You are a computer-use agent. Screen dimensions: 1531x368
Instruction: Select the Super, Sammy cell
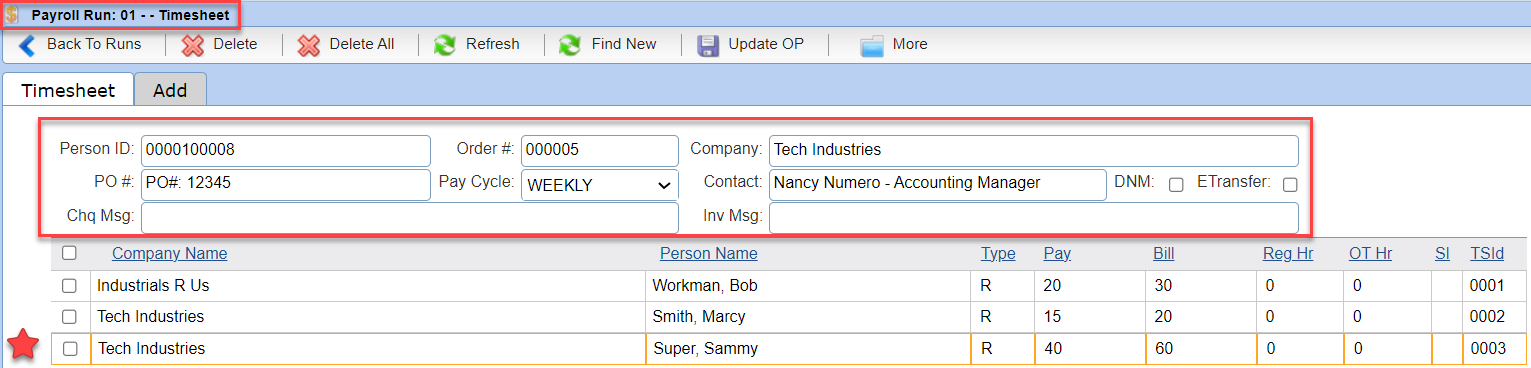click(x=808, y=349)
